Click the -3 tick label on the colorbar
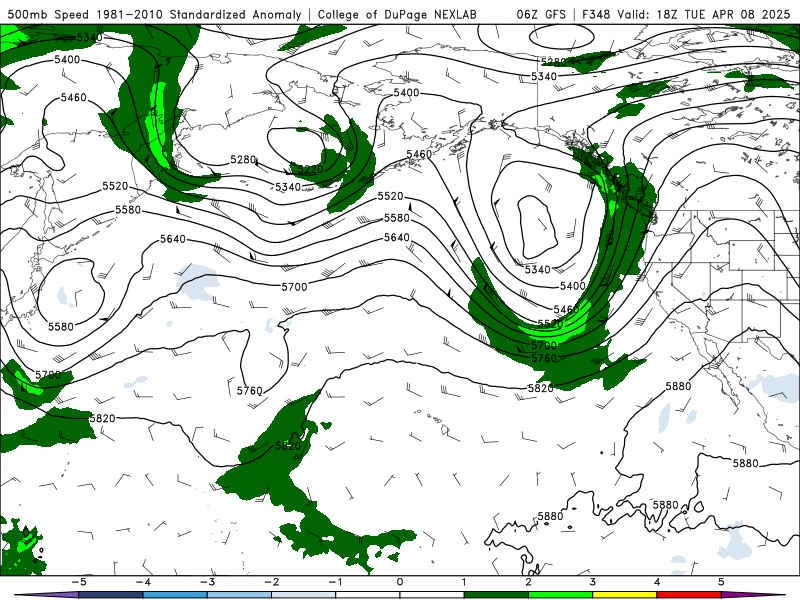Screen dimensions: 800x600 click(207, 582)
